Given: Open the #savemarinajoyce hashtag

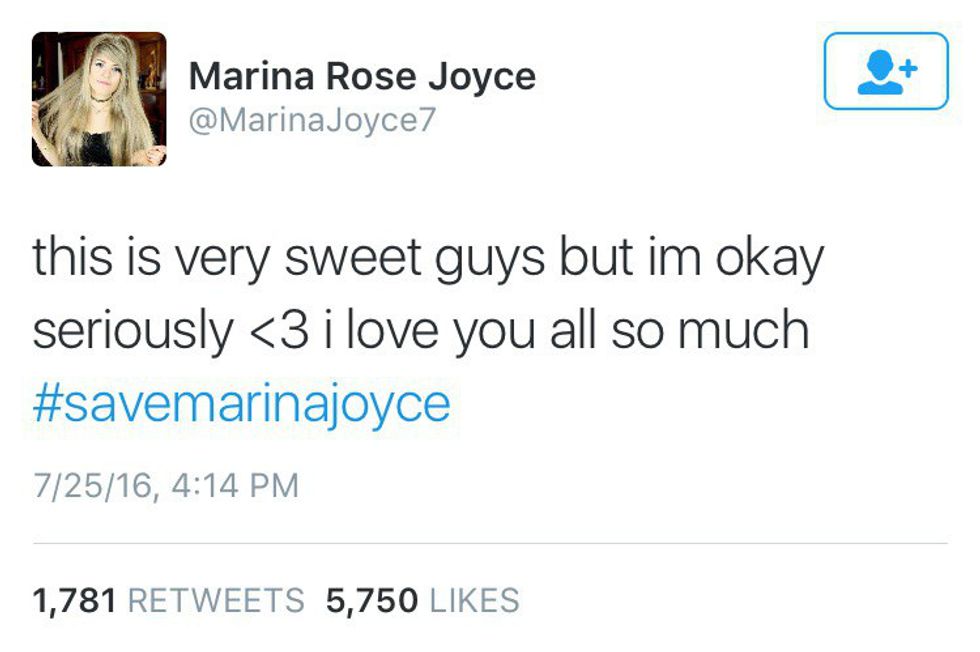Looking at the screenshot, I should (241, 404).
